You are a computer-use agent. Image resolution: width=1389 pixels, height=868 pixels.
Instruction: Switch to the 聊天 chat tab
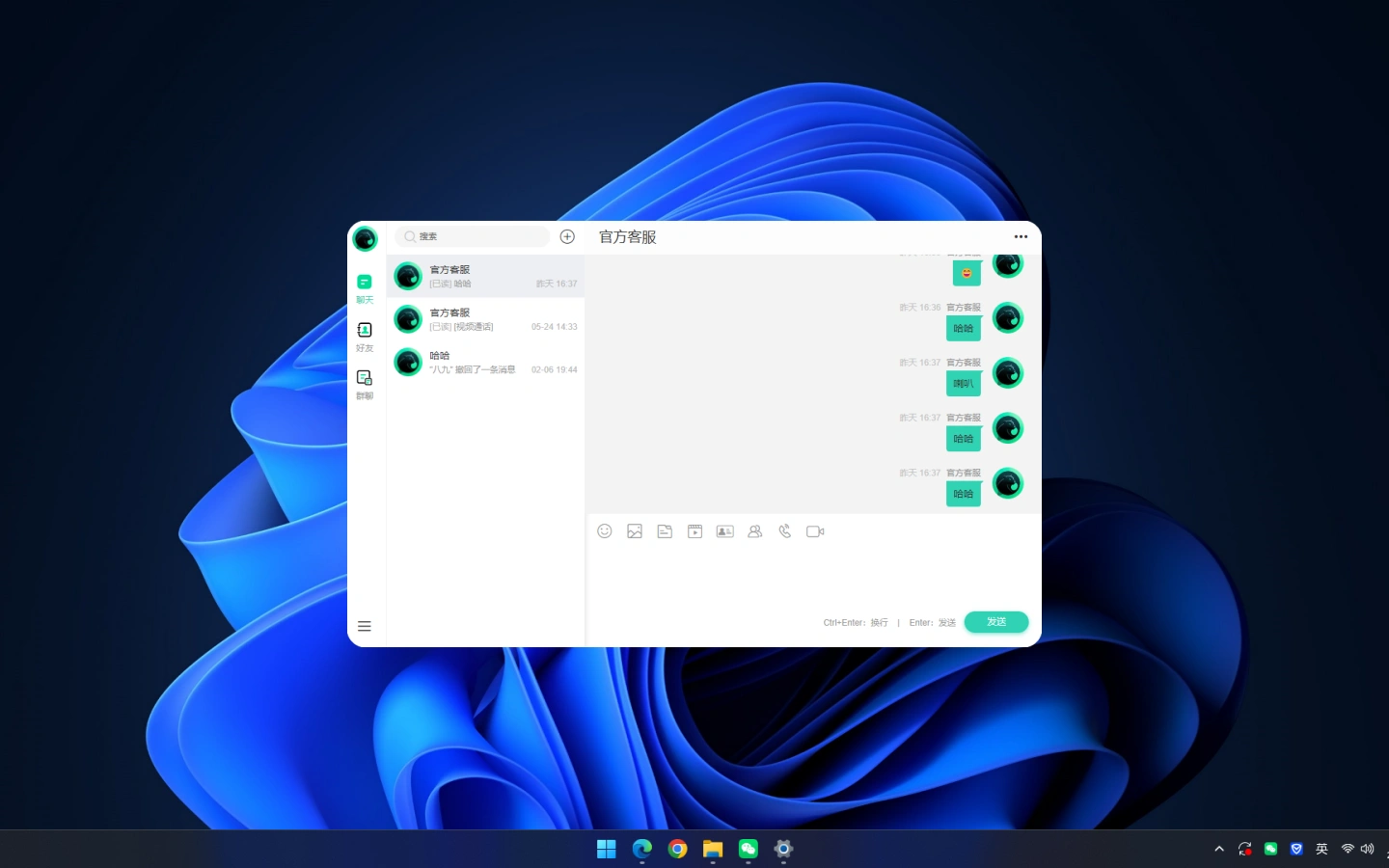tap(365, 288)
